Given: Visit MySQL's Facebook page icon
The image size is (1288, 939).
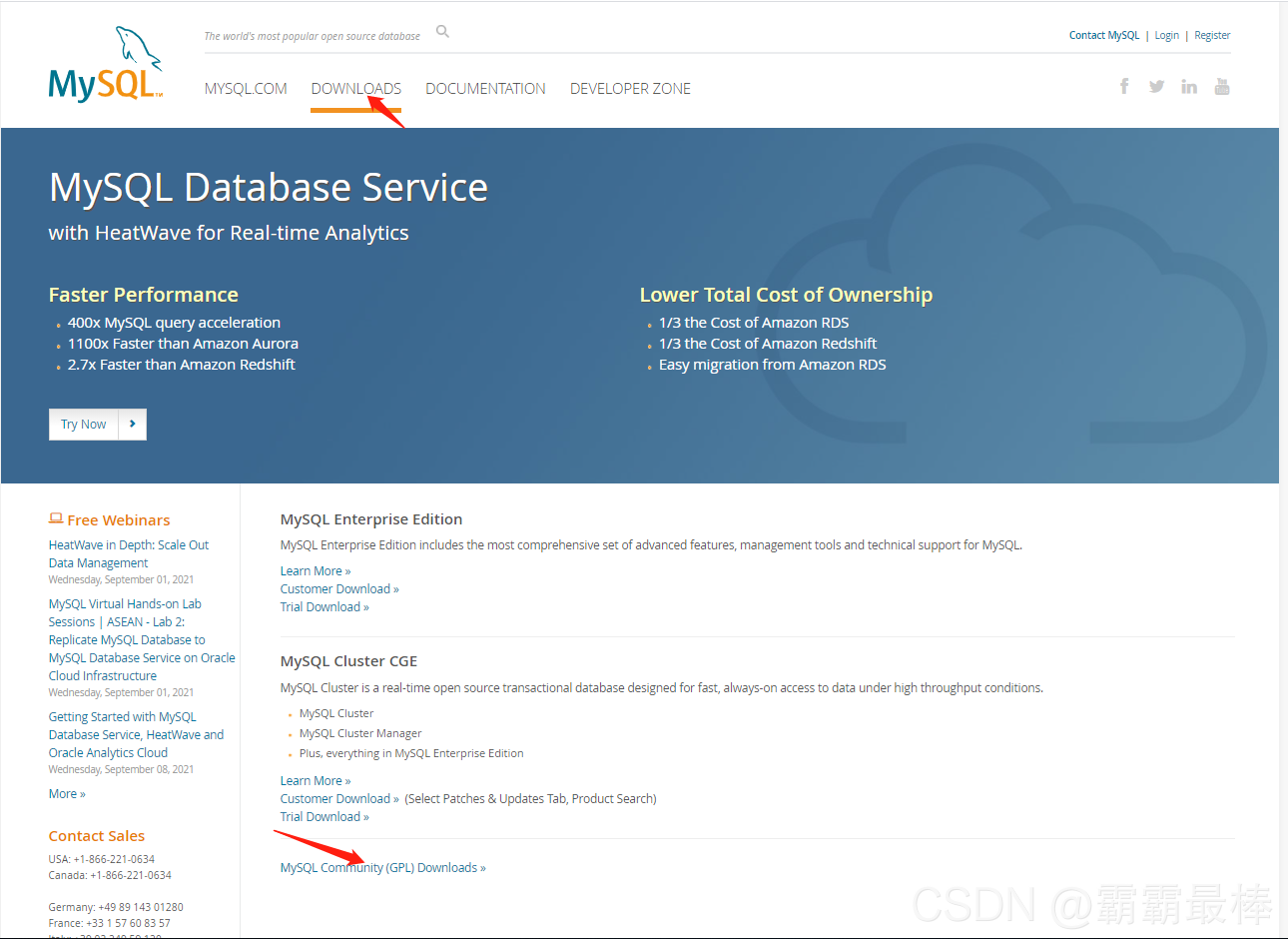Looking at the screenshot, I should coord(1124,87).
